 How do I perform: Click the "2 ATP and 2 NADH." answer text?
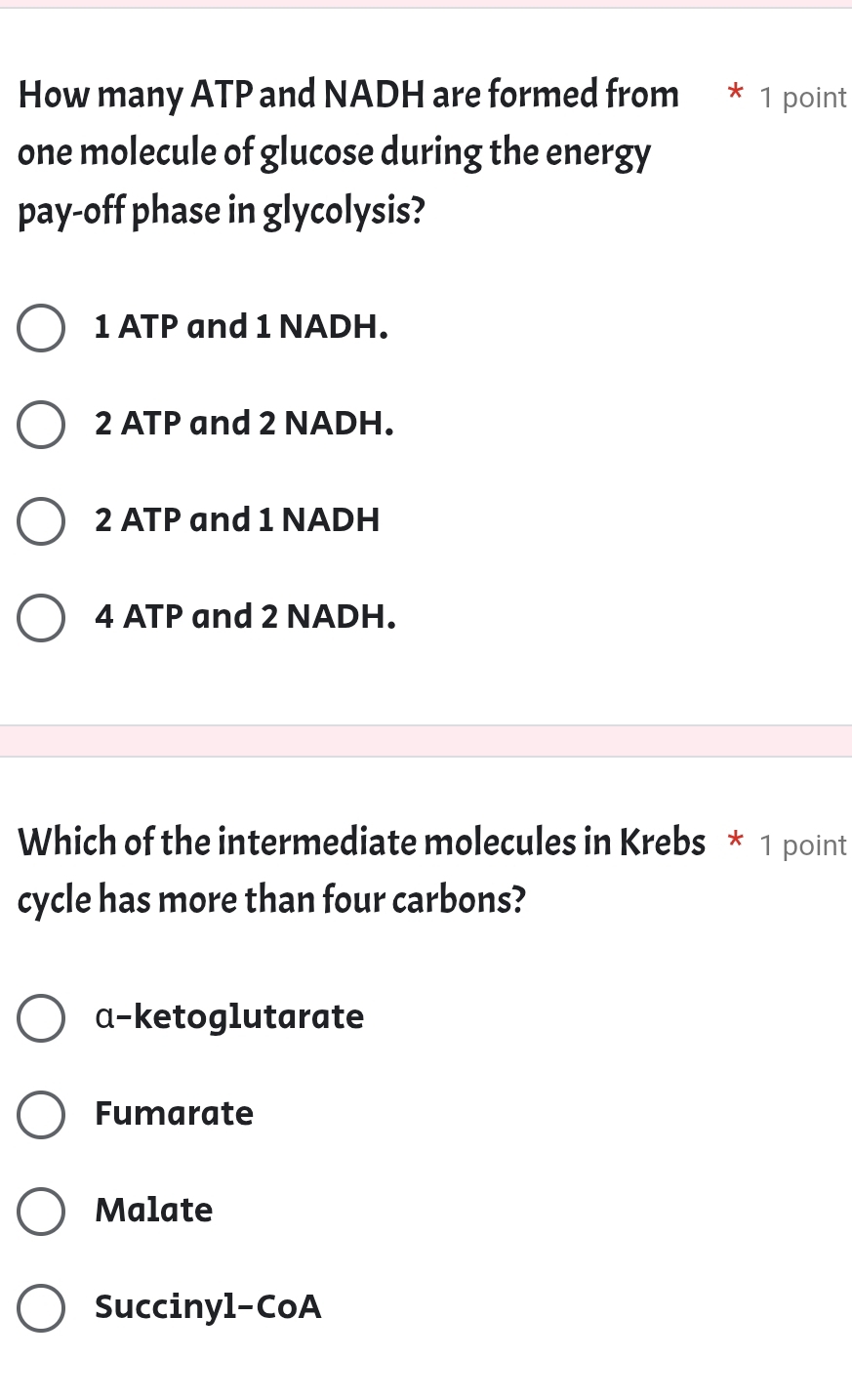tap(243, 423)
